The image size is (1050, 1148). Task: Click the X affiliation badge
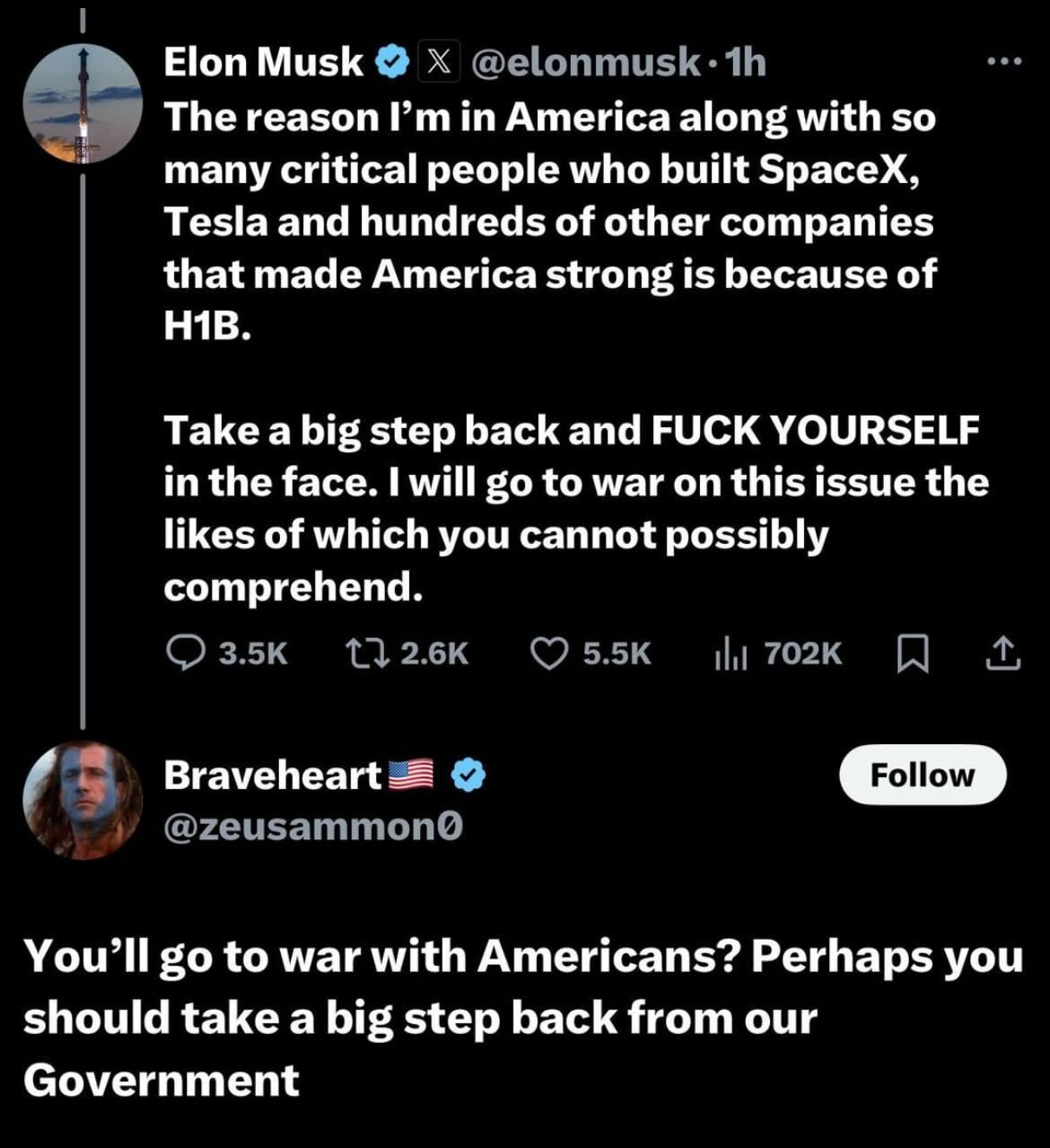(x=437, y=62)
